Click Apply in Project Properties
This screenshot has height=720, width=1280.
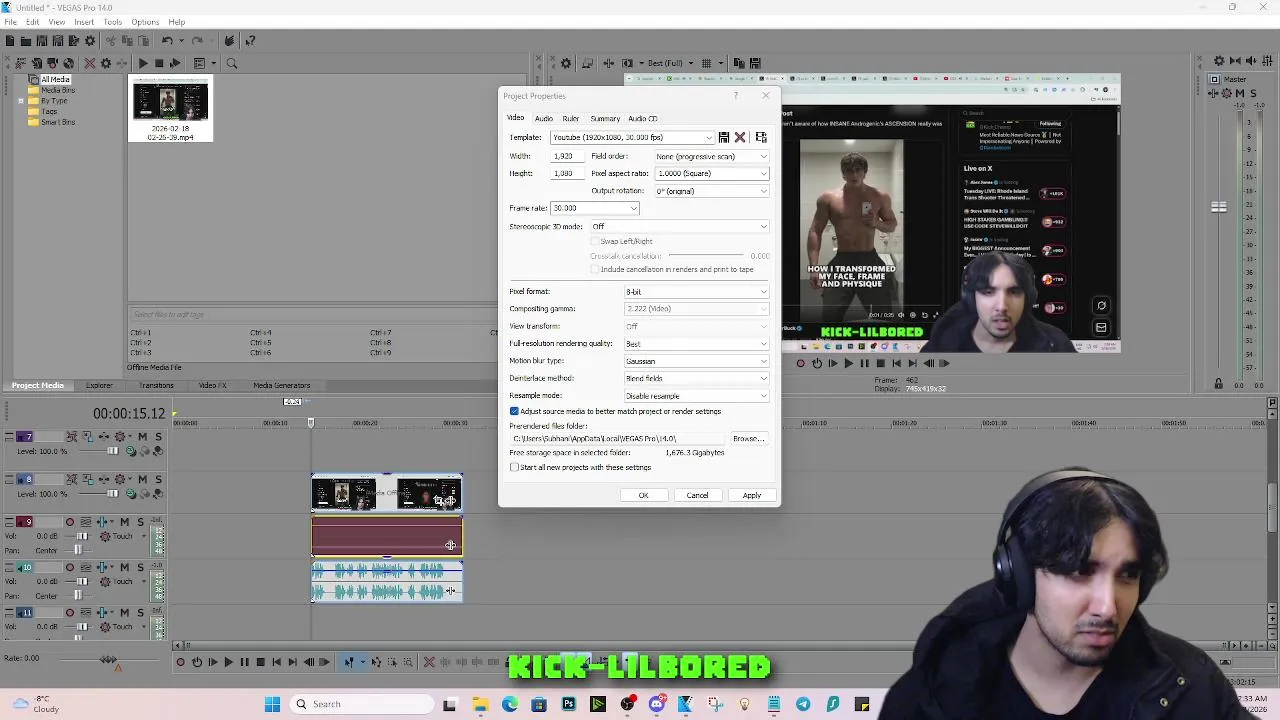(751, 495)
